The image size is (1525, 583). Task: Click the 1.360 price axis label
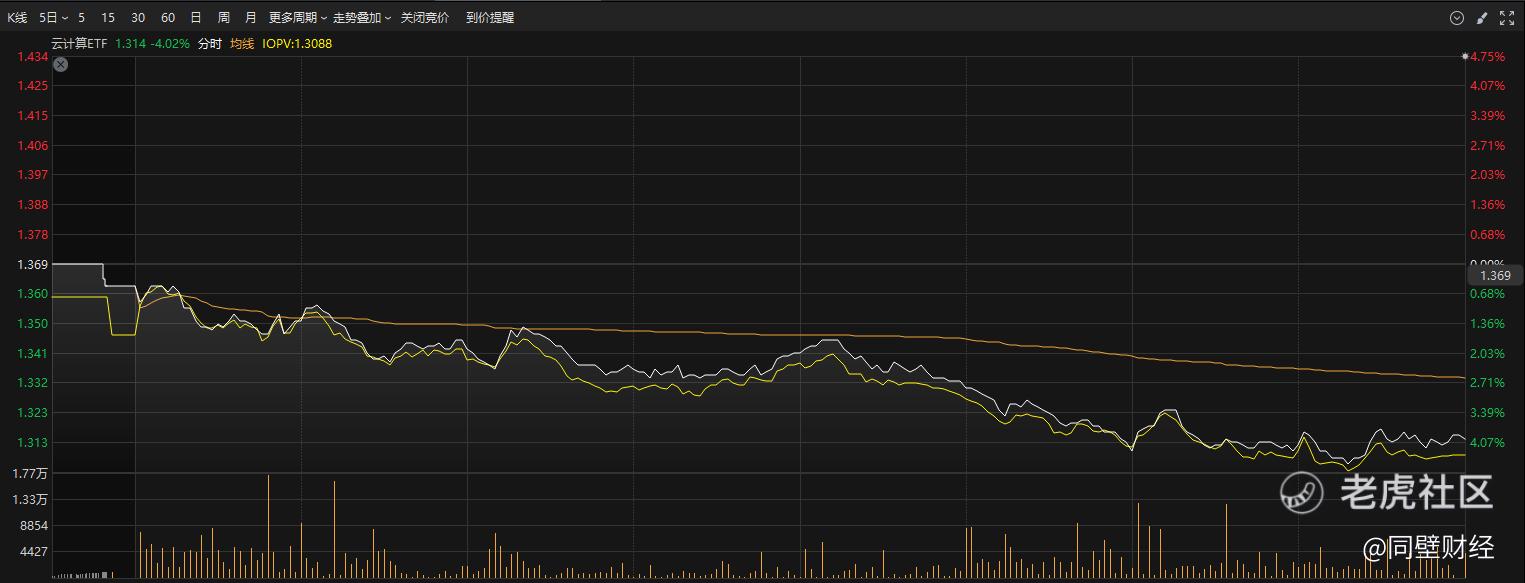point(33,294)
